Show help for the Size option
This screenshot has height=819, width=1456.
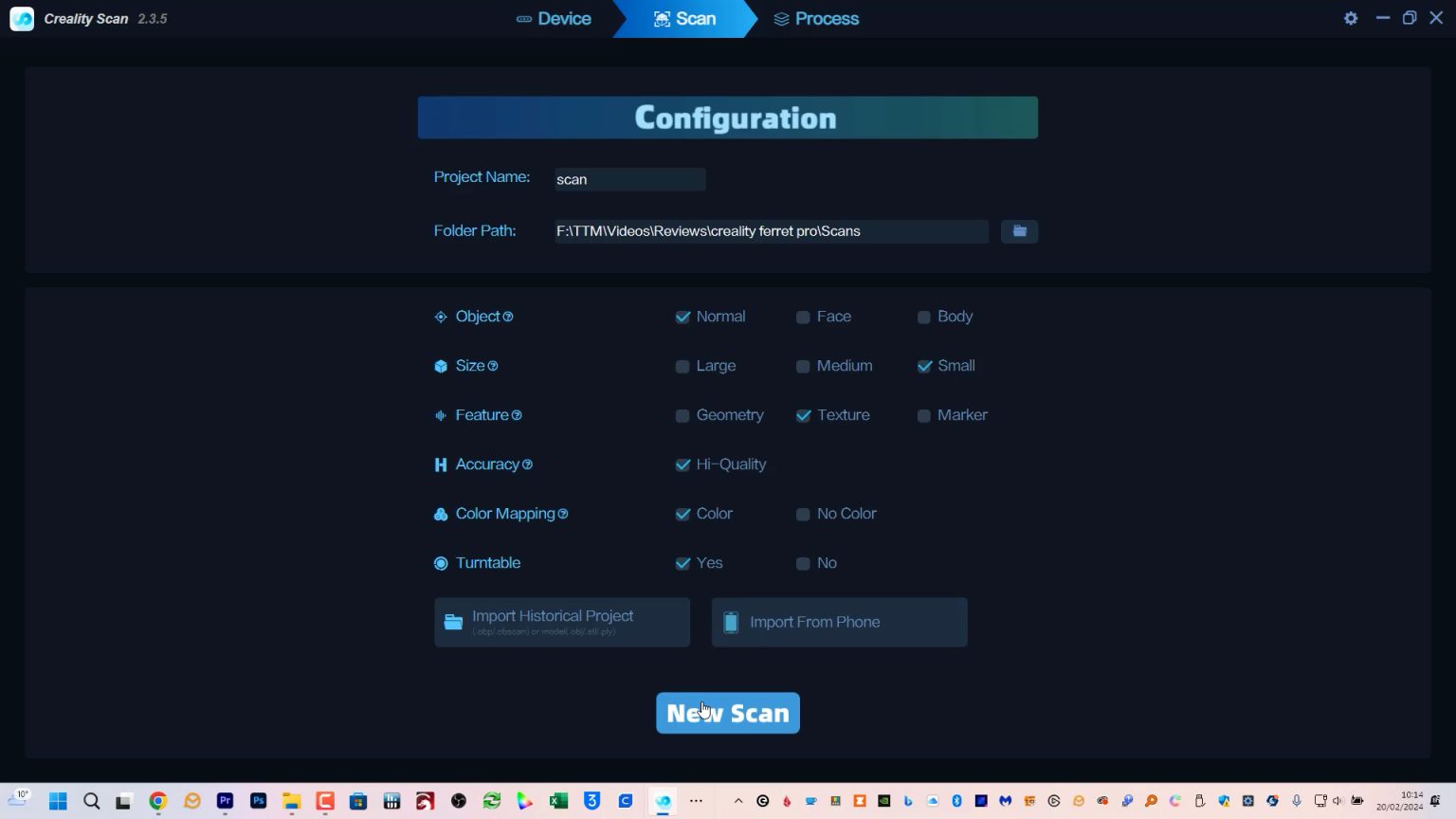tap(493, 366)
